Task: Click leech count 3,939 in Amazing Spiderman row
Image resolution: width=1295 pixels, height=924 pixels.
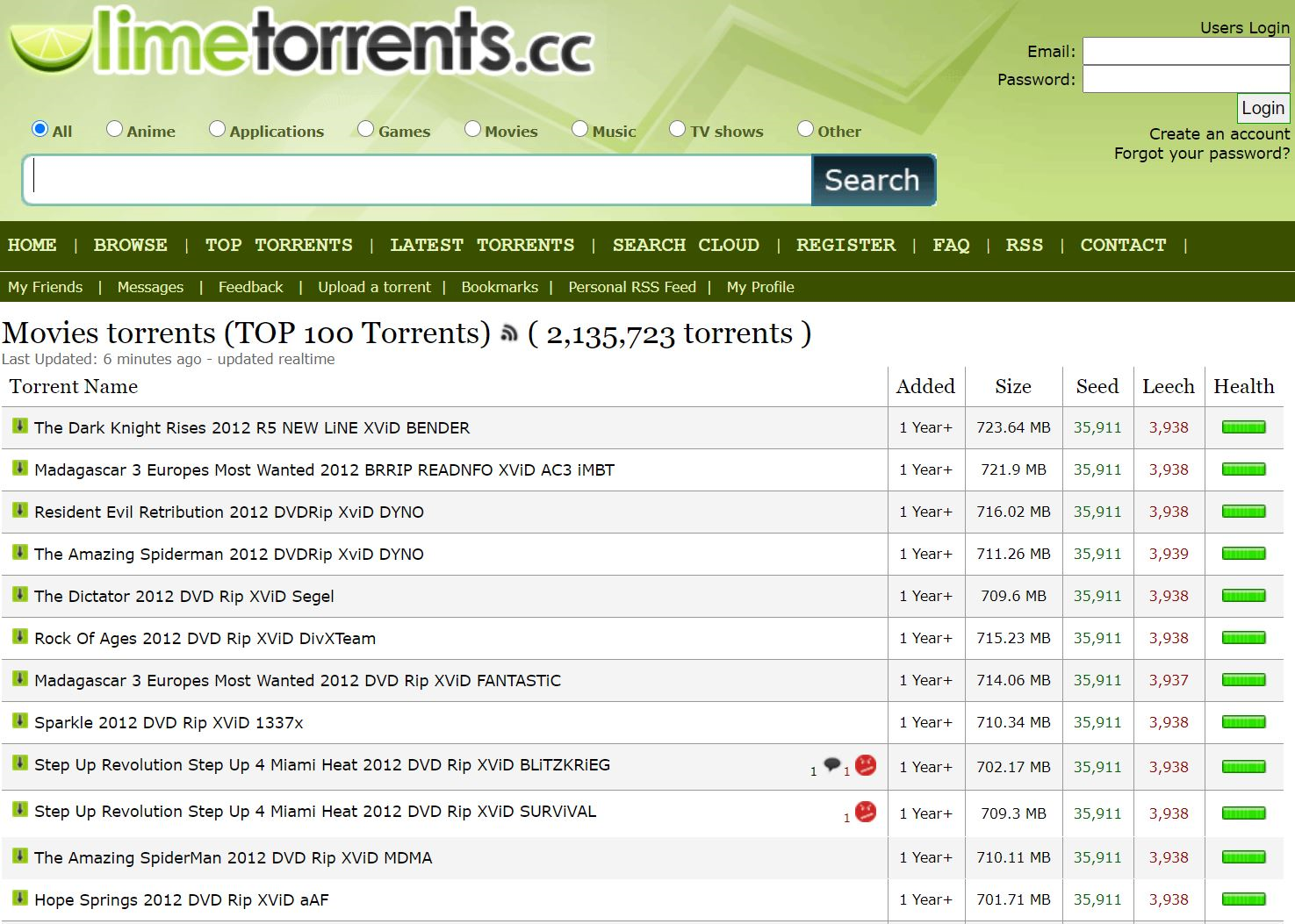Action: coord(1169,554)
